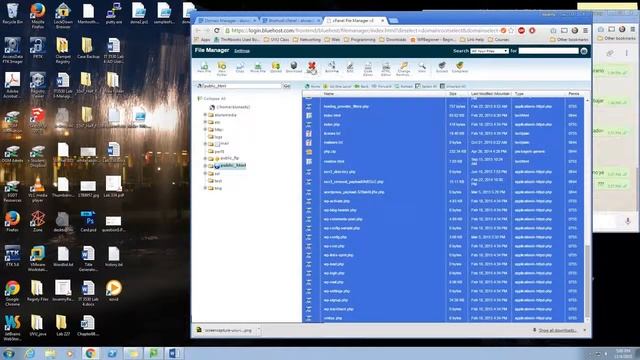Screen dimensions: 640x360
Task: Click the Home navigation button
Action: pos(313,86)
